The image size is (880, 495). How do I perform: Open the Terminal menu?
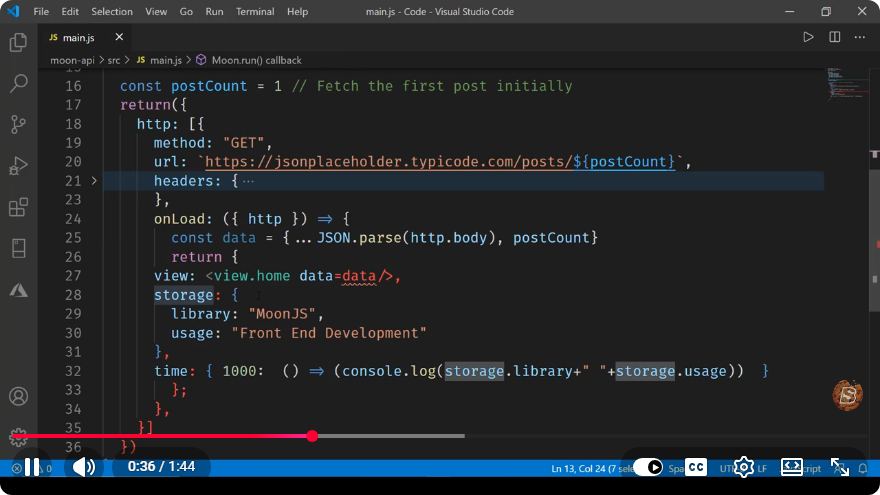click(x=255, y=11)
